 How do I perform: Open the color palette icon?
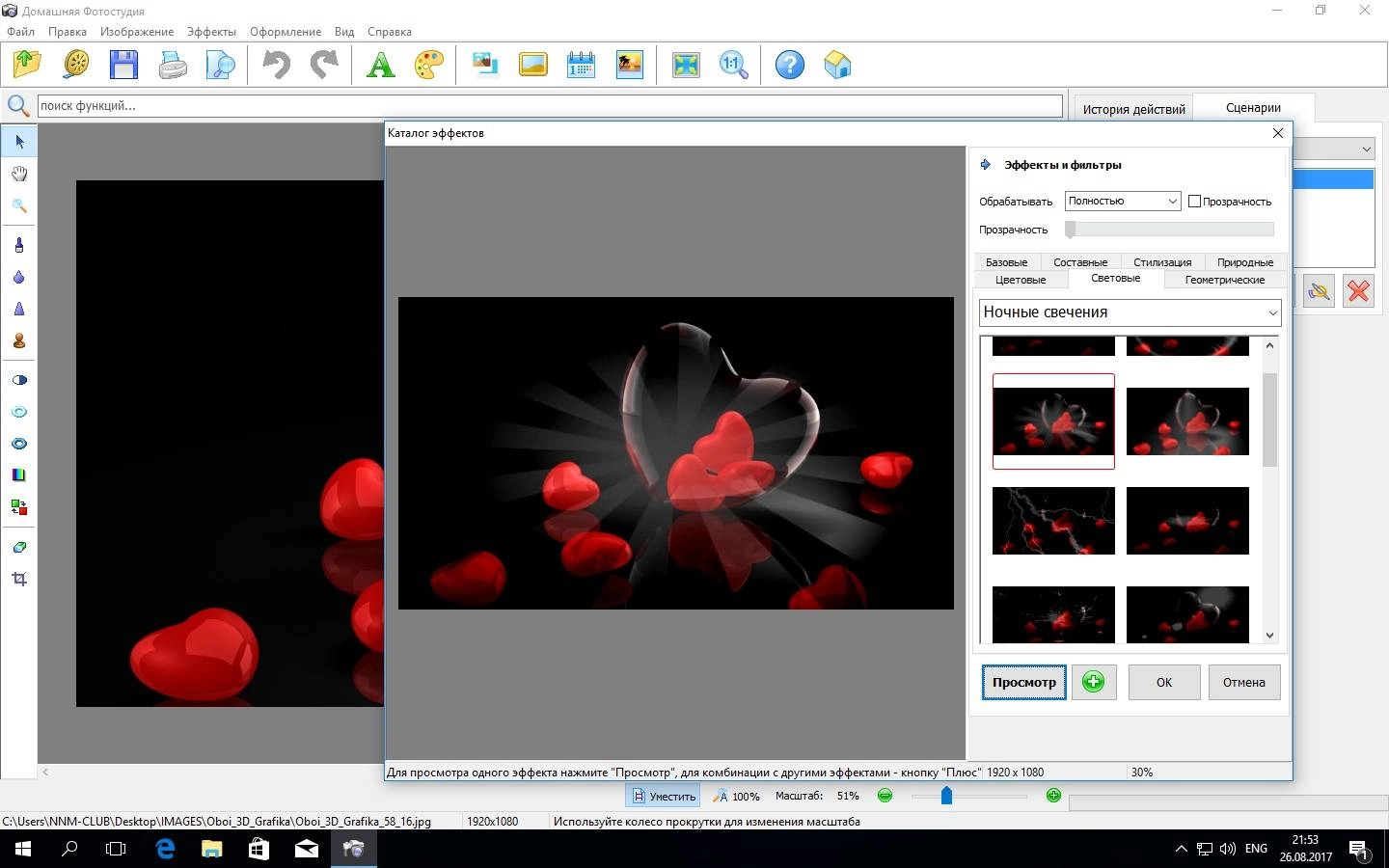[x=429, y=65]
